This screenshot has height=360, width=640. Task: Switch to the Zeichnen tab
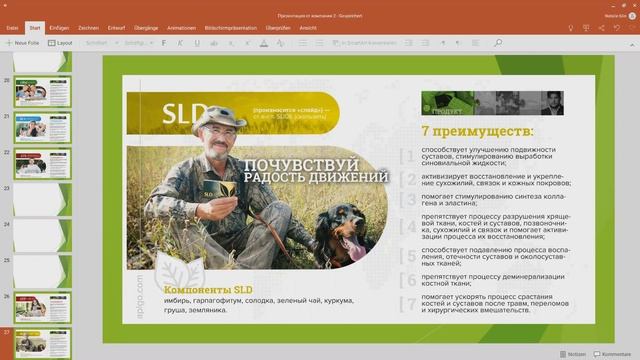(x=89, y=28)
